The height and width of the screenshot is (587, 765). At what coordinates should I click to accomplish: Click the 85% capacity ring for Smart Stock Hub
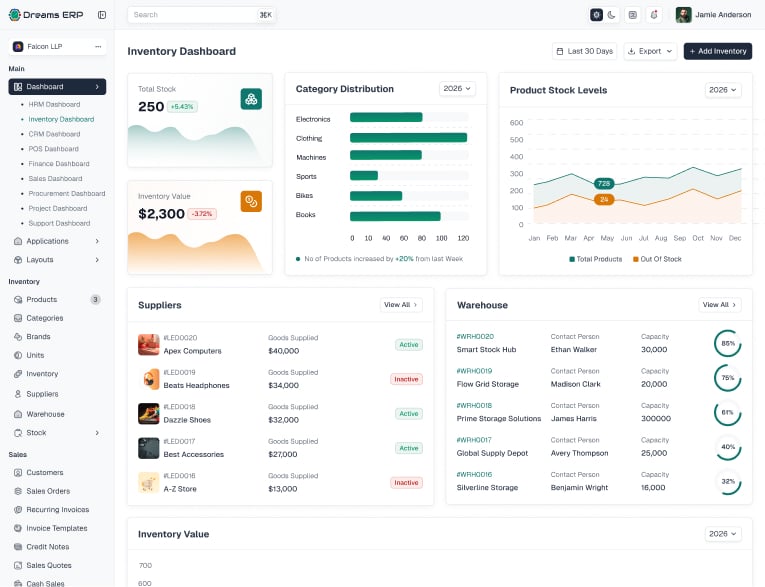[x=727, y=343]
